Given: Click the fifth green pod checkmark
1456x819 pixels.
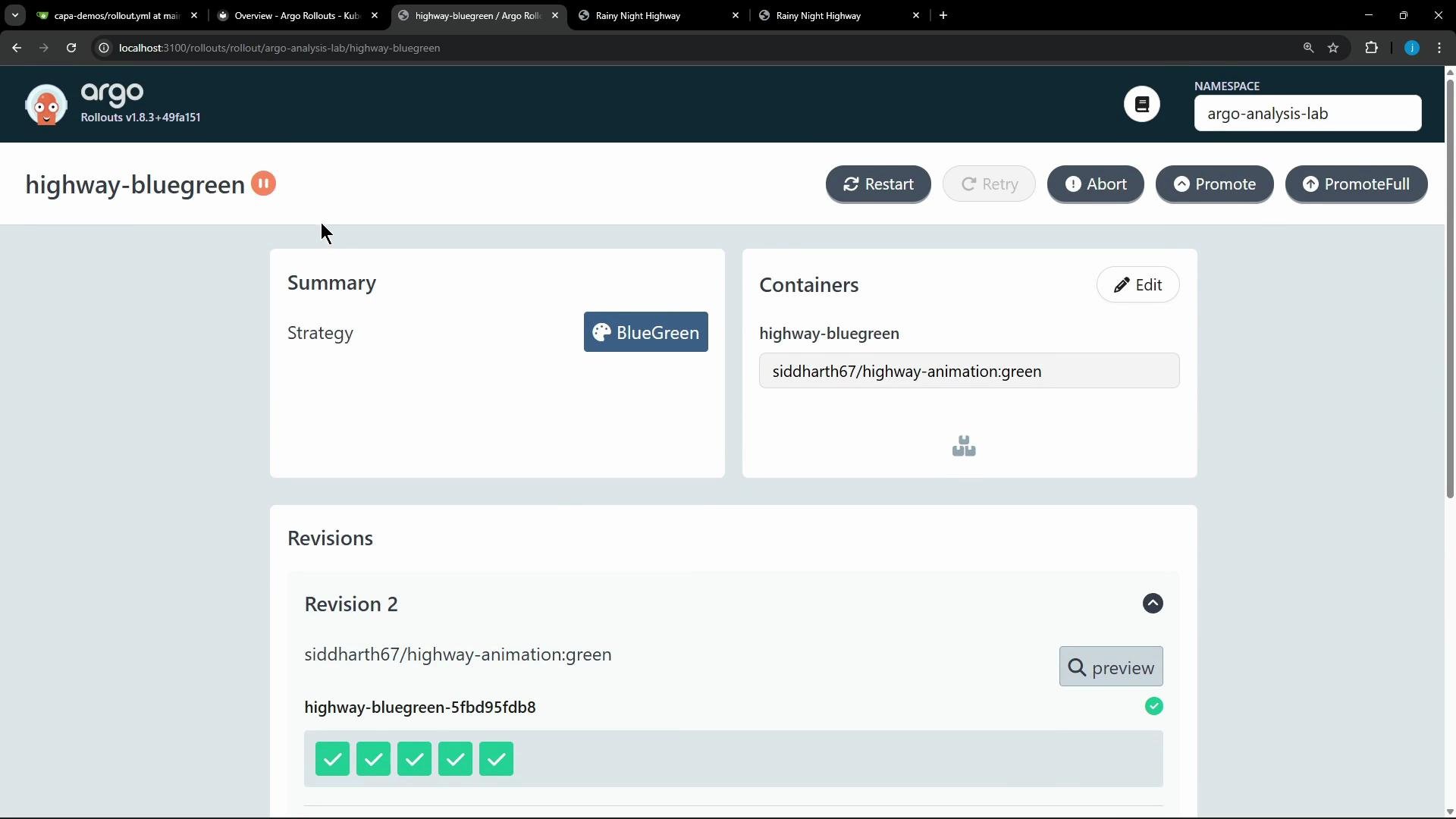Looking at the screenshot, I should (496, 759).
